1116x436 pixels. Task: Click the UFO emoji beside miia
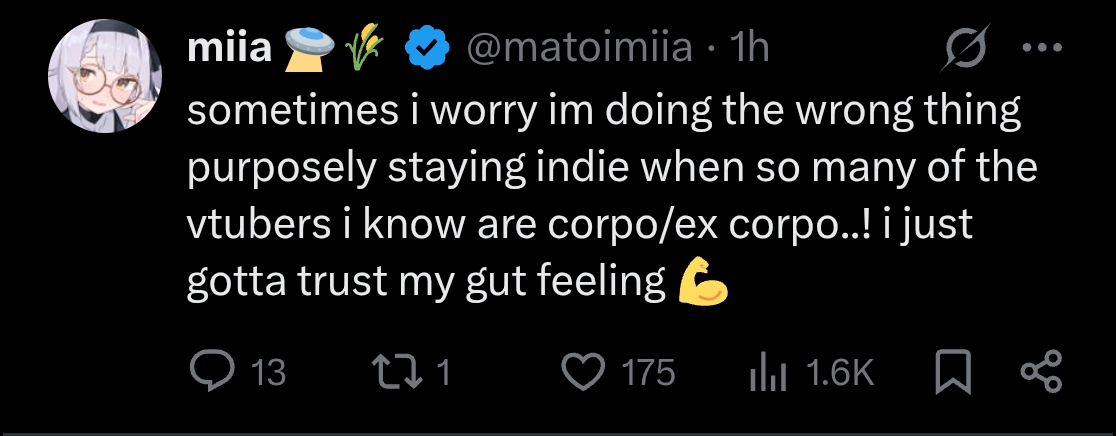click(x=310, y=50)
